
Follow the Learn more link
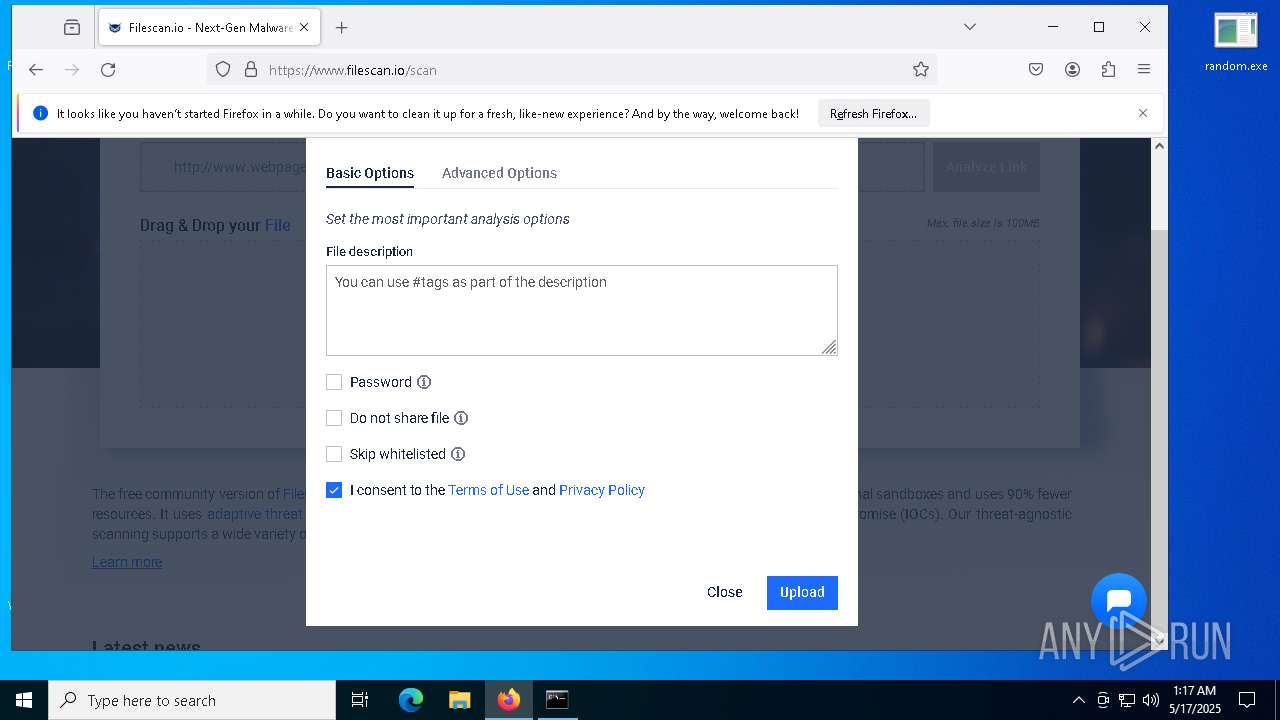point(127,562)
